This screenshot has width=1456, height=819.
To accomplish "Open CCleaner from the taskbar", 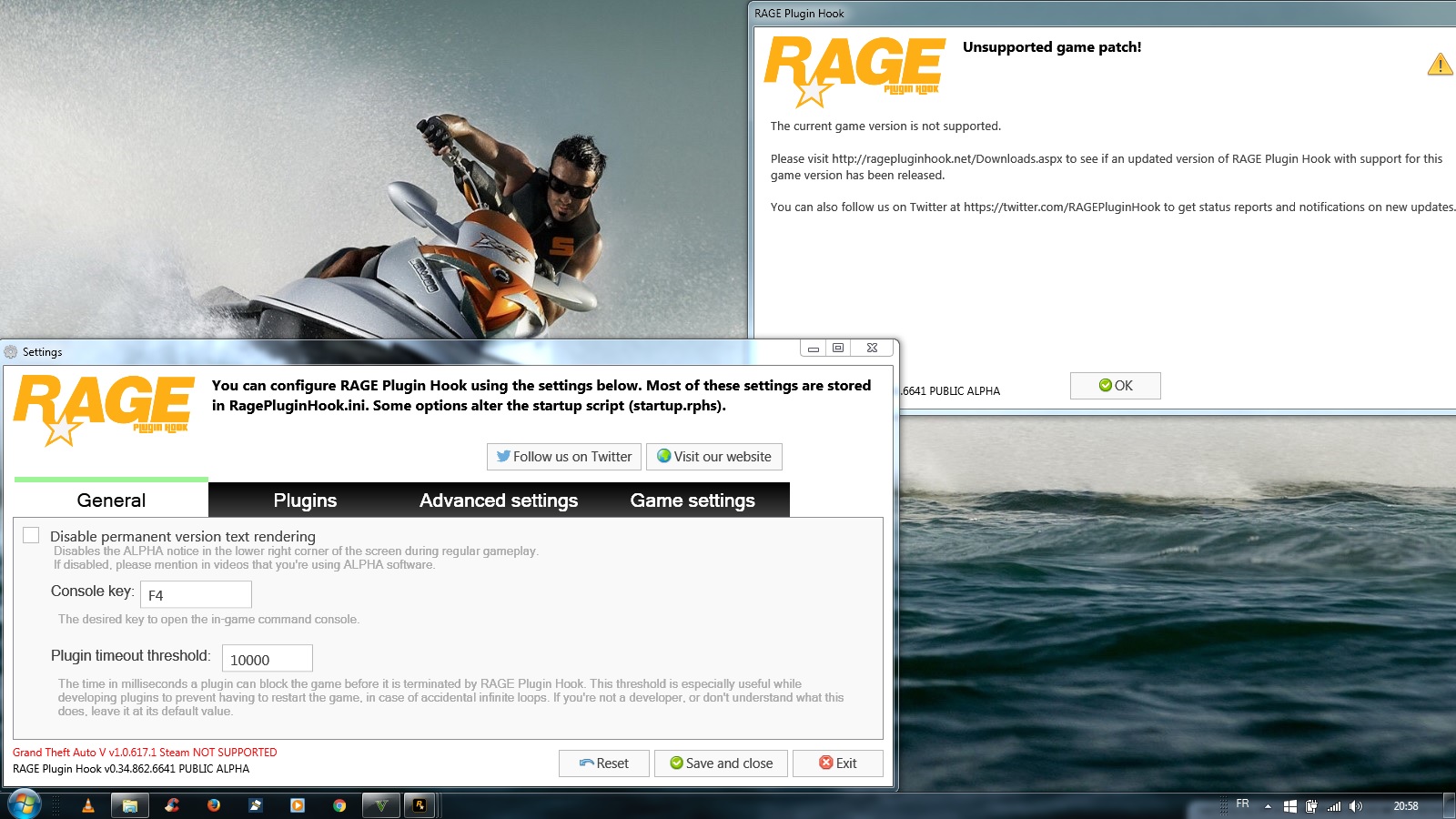I will 172,805.
